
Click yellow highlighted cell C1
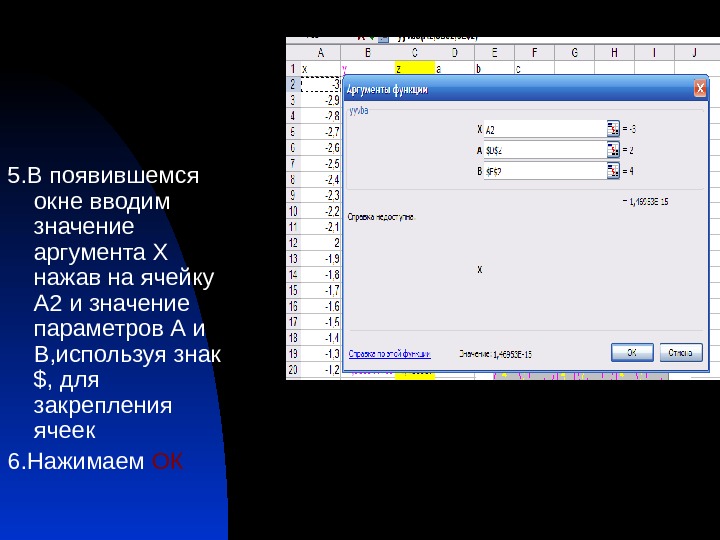pos(415,68)
